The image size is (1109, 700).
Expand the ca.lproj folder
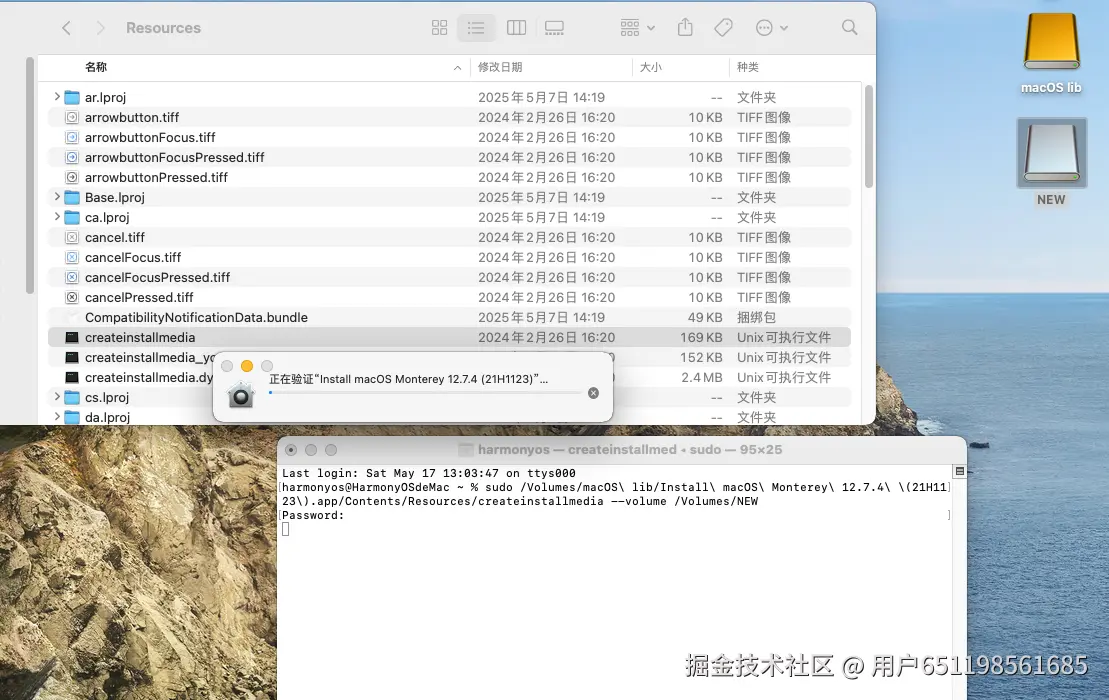pyautogui.click(x=57, y=217)
